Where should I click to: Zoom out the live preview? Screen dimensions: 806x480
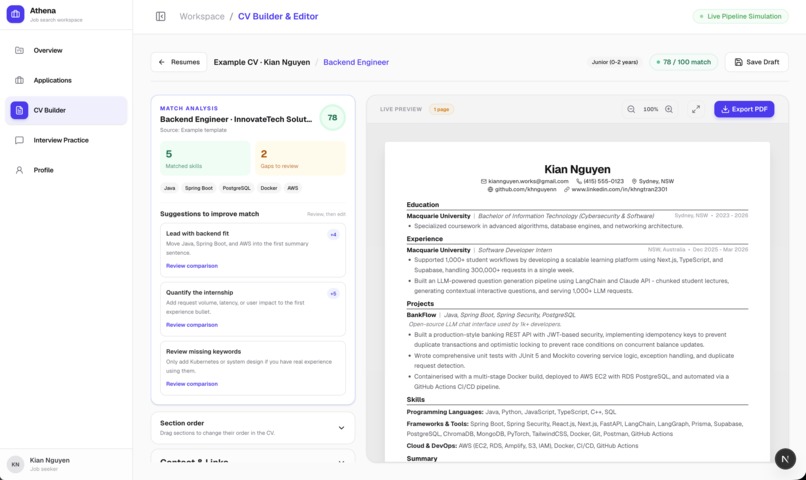tap(631, 109)
